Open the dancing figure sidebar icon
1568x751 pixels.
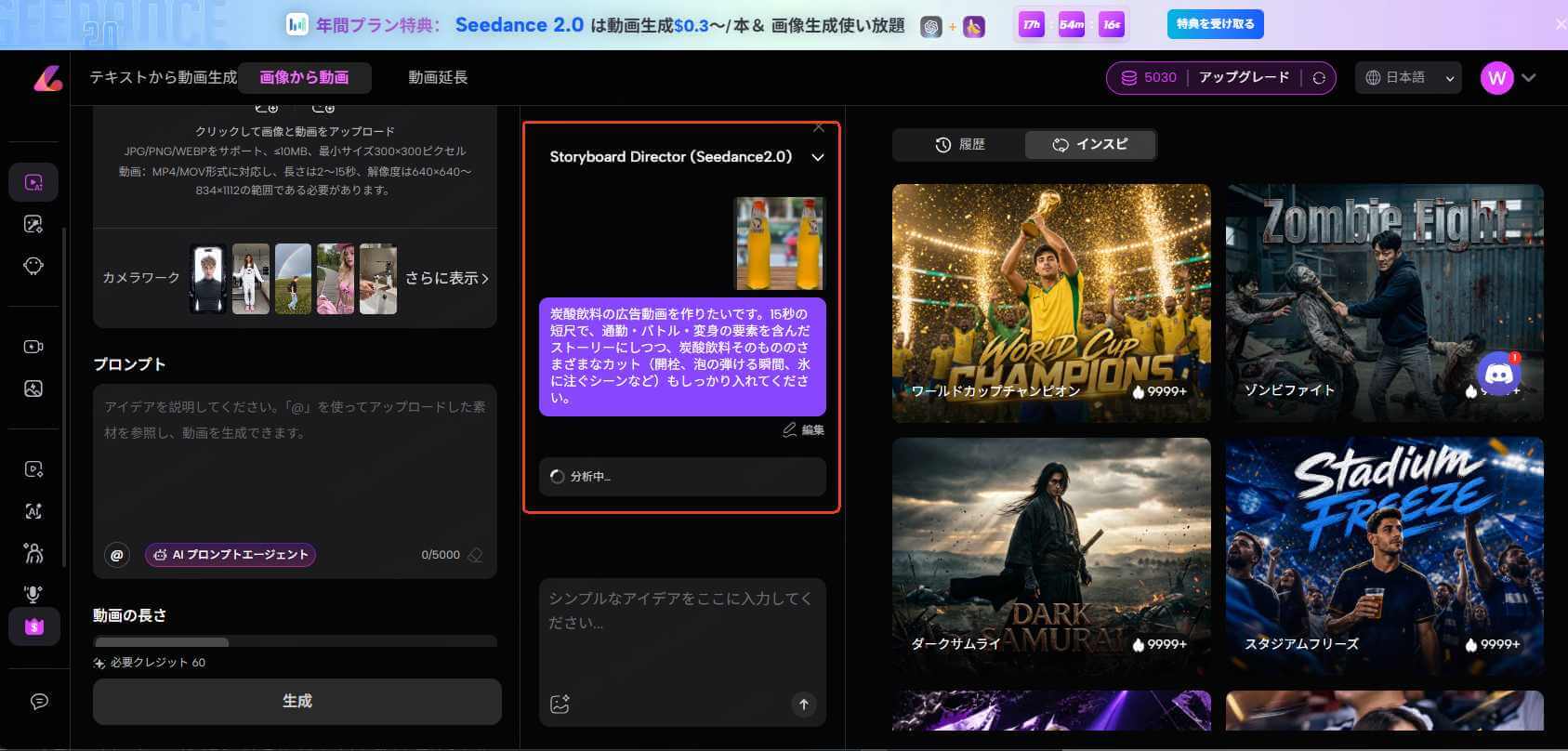tap(33, 554)
